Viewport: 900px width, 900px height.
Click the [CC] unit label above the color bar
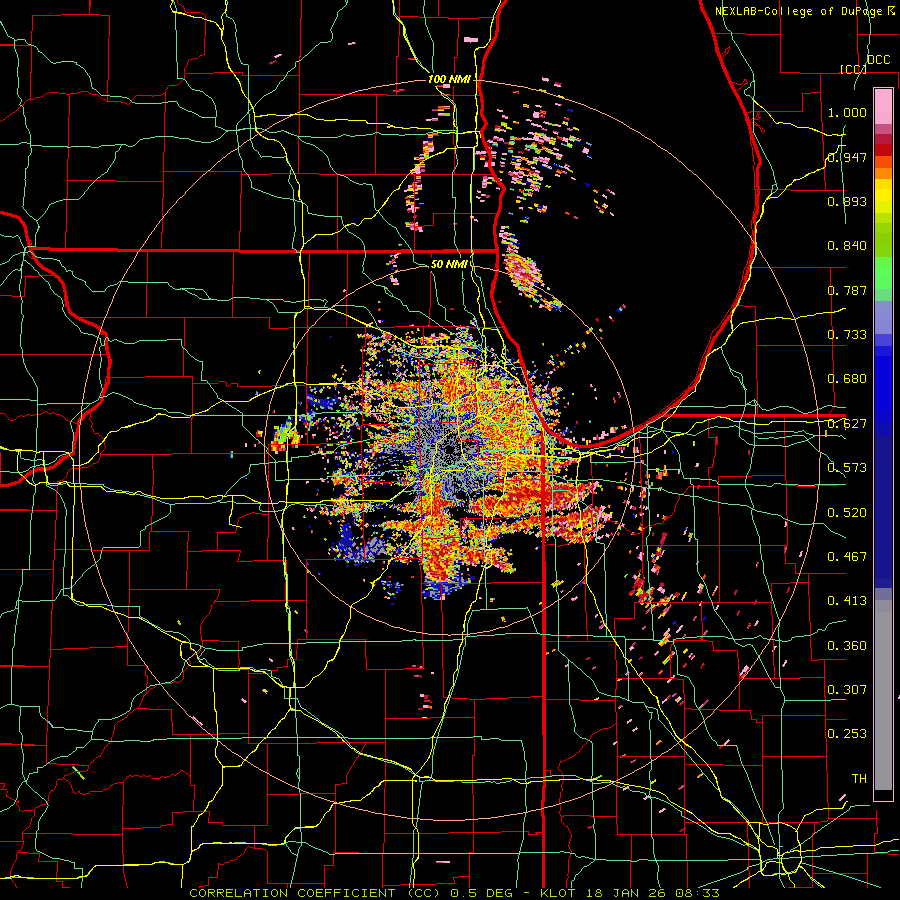853,69
